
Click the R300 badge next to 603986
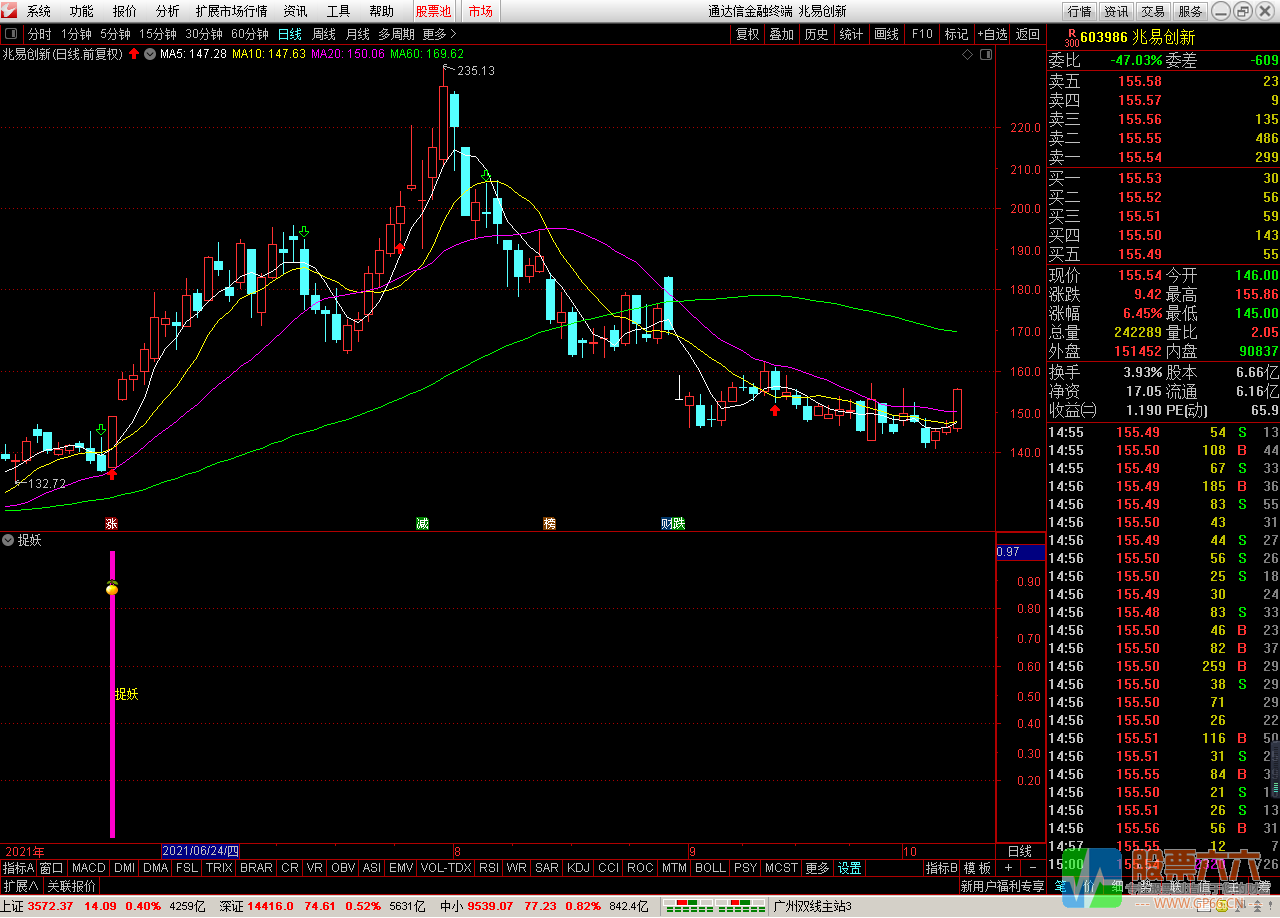1072,38
